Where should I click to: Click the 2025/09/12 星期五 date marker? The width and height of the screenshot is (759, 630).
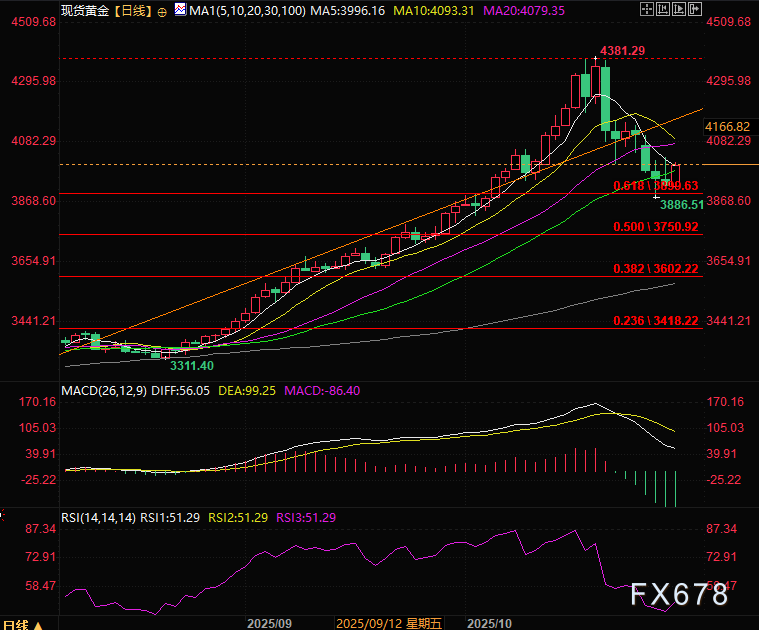389,622
